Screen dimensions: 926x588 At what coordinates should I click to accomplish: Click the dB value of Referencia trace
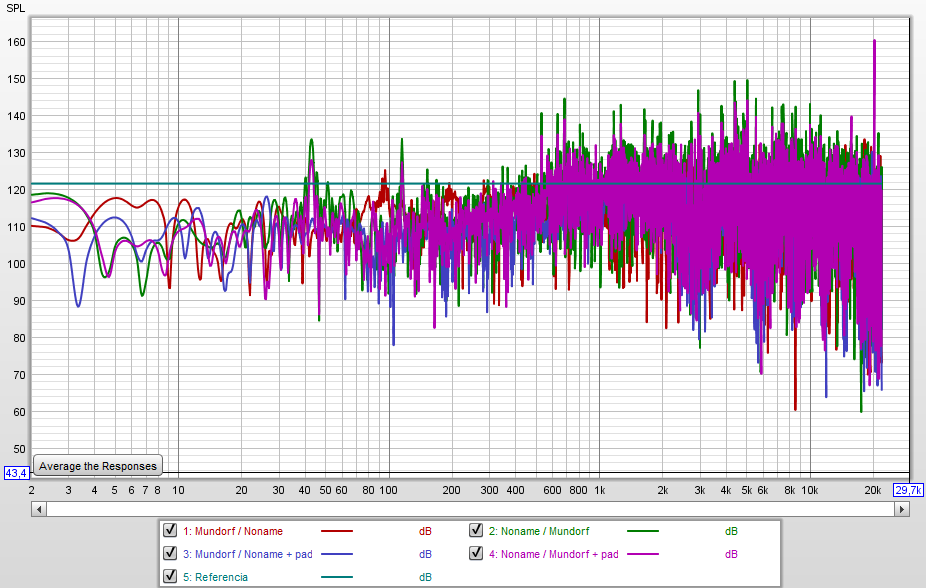tap(425, 577)
